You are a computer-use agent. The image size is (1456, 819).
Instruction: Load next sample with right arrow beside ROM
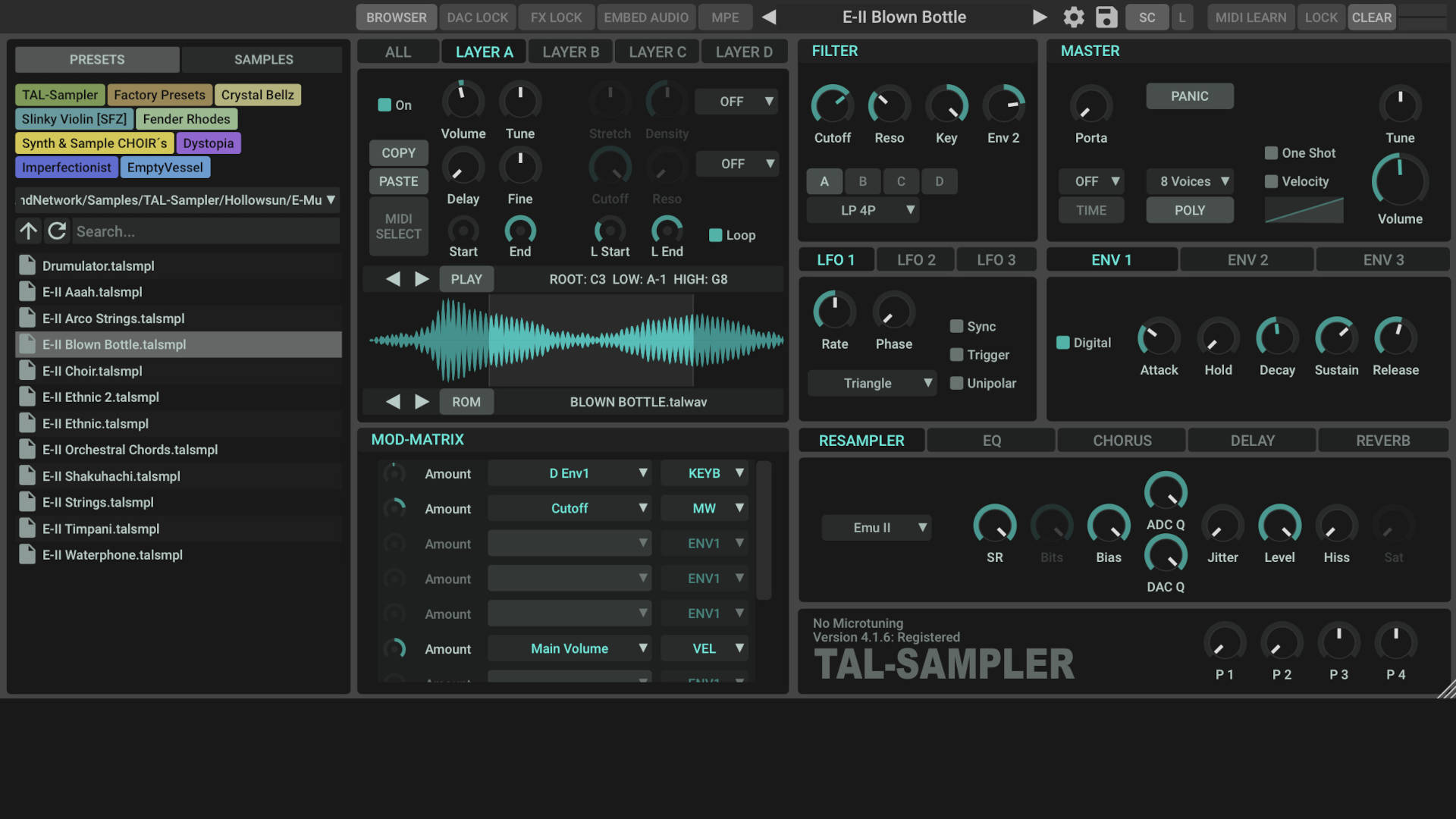point(422,402)
